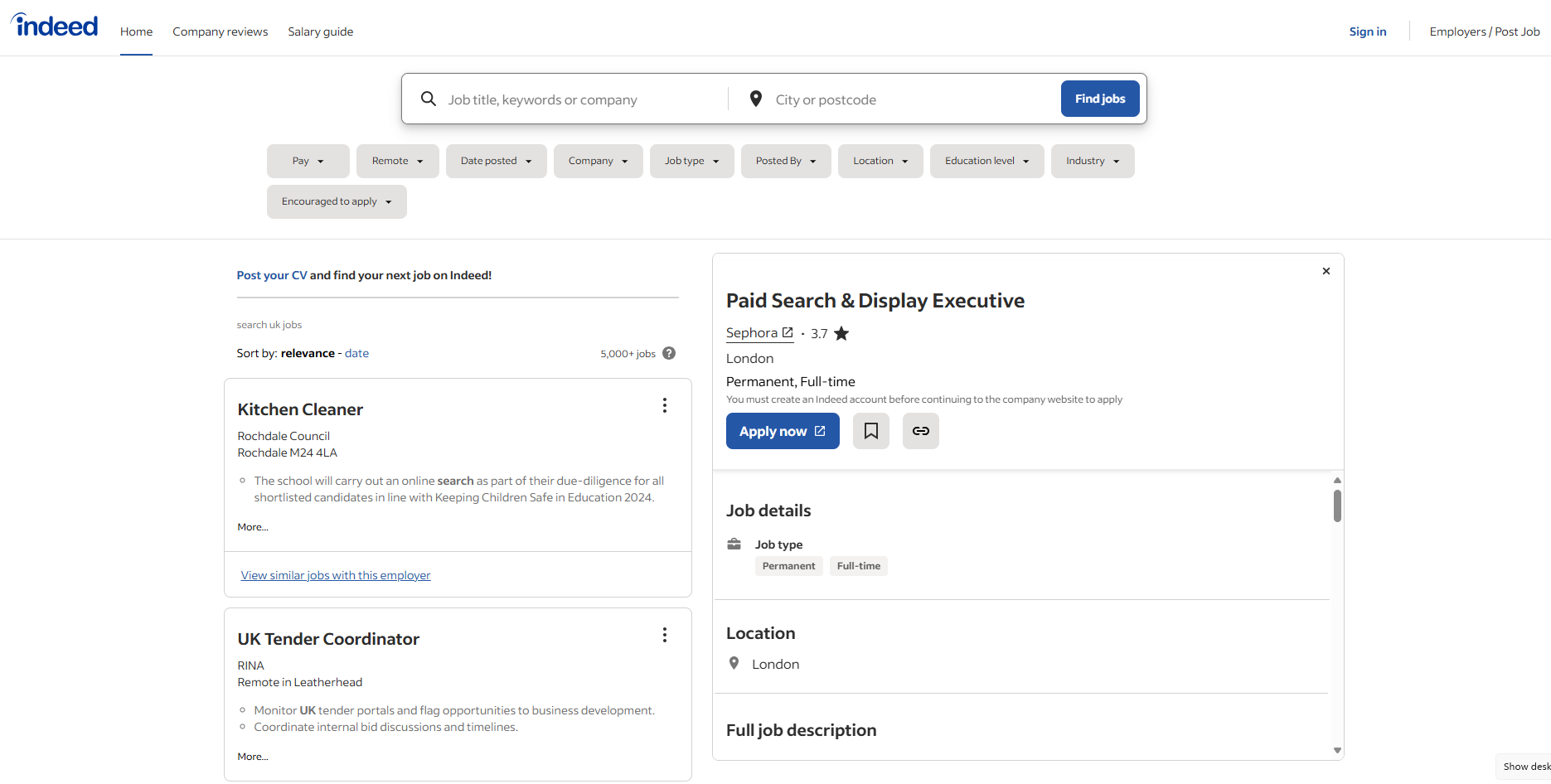1551x784 pixels.
Task: Click the Paid Search & Display Executive heading
Action: [875, 300]
